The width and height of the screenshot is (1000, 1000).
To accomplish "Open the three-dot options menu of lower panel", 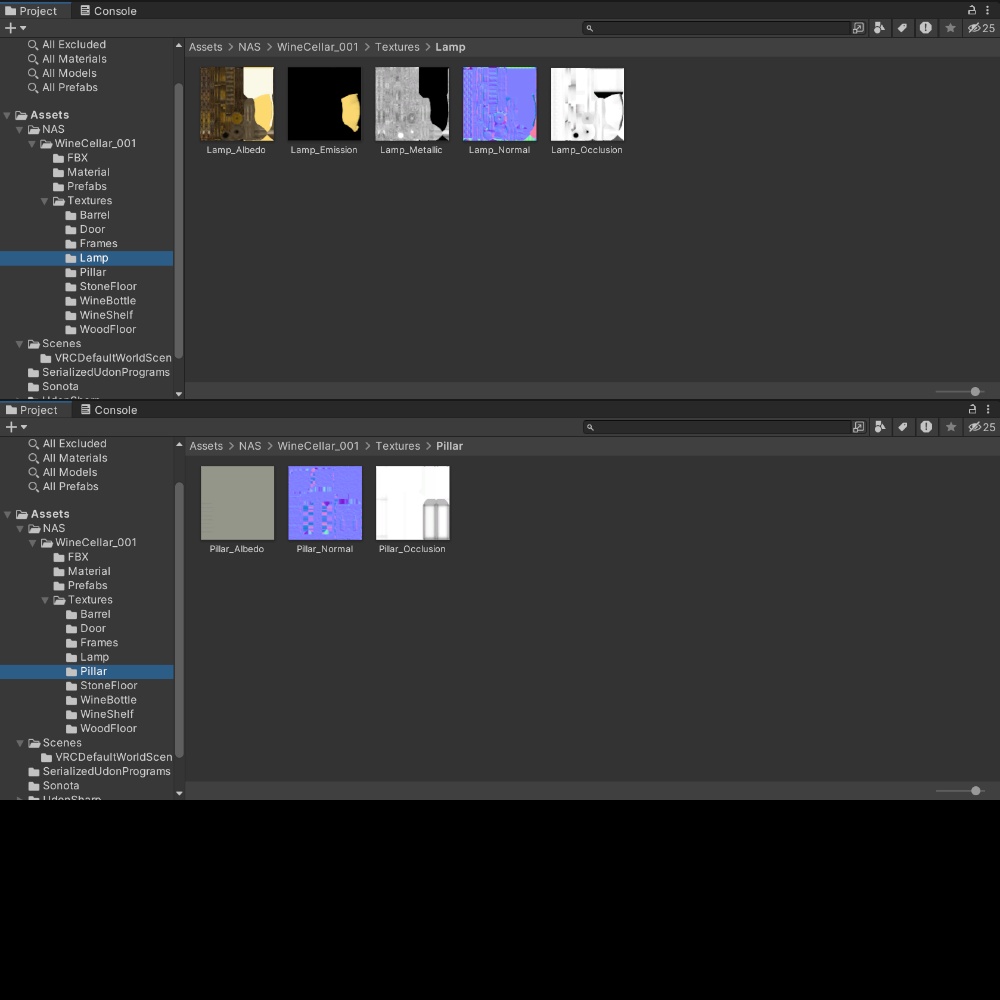I will pyautogui.click(x=988, y=409).
